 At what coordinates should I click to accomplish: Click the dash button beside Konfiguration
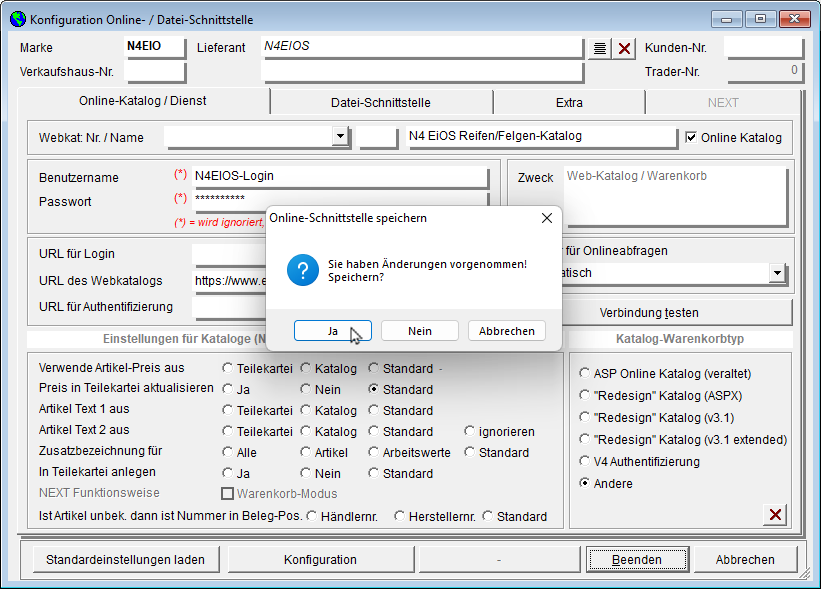499,560
